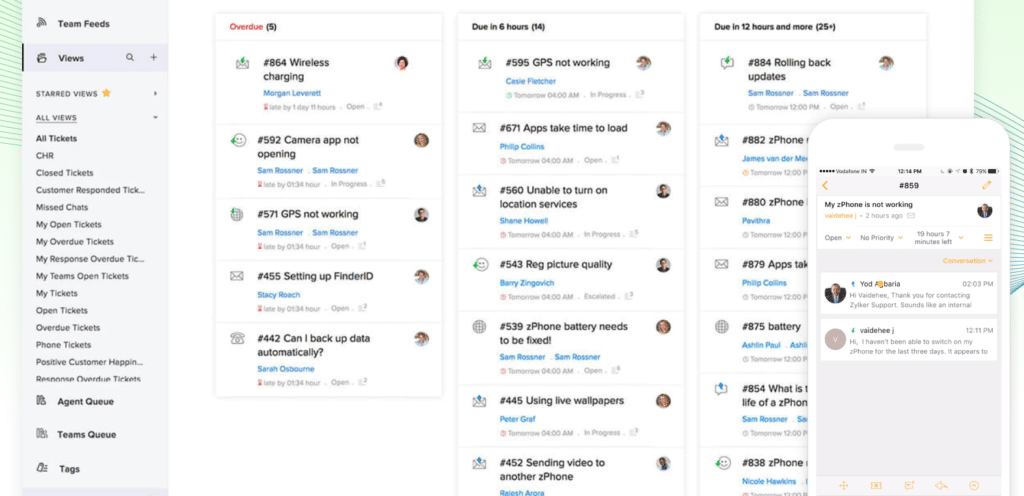Image resolution: width=1024 pixels, height=496 pixels.
Task: Click the search icon beside Views
Action: (130, 58)
